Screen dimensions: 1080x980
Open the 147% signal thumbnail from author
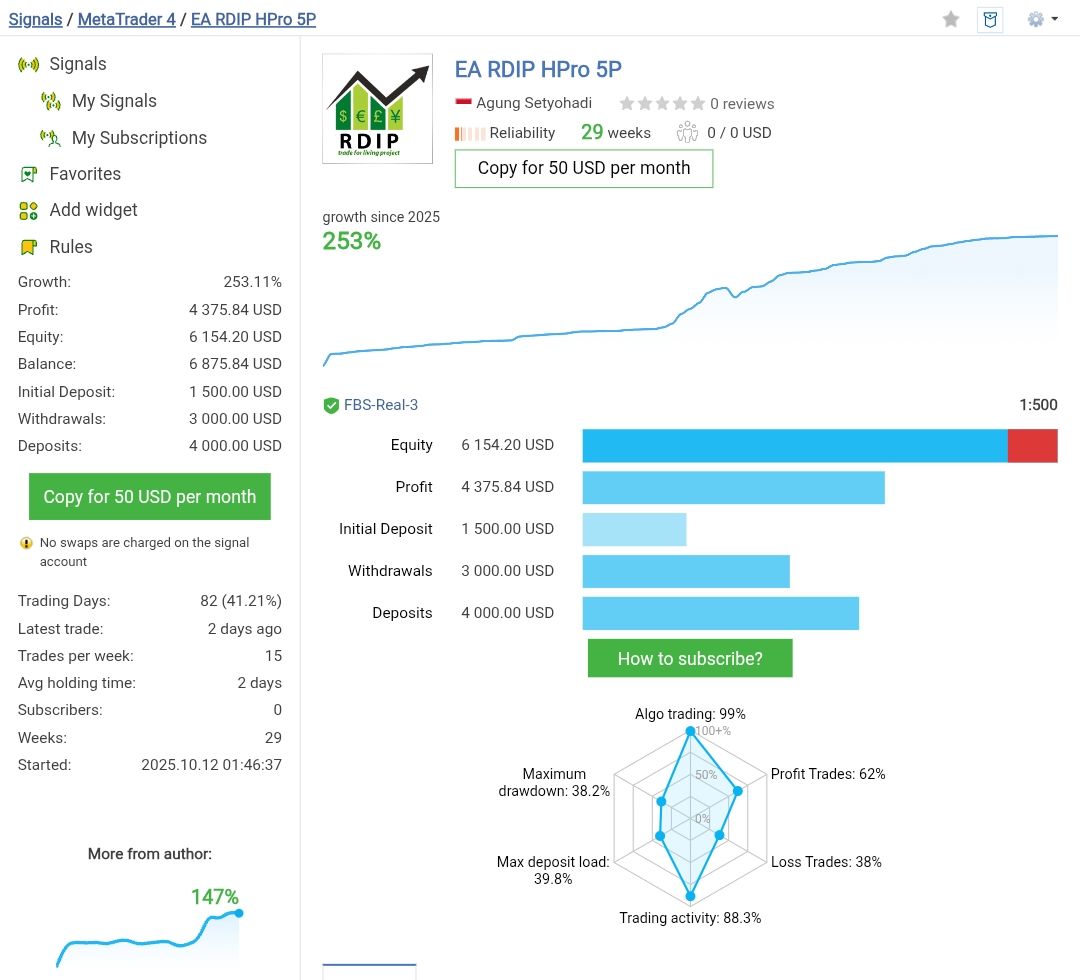pos(150,930)
